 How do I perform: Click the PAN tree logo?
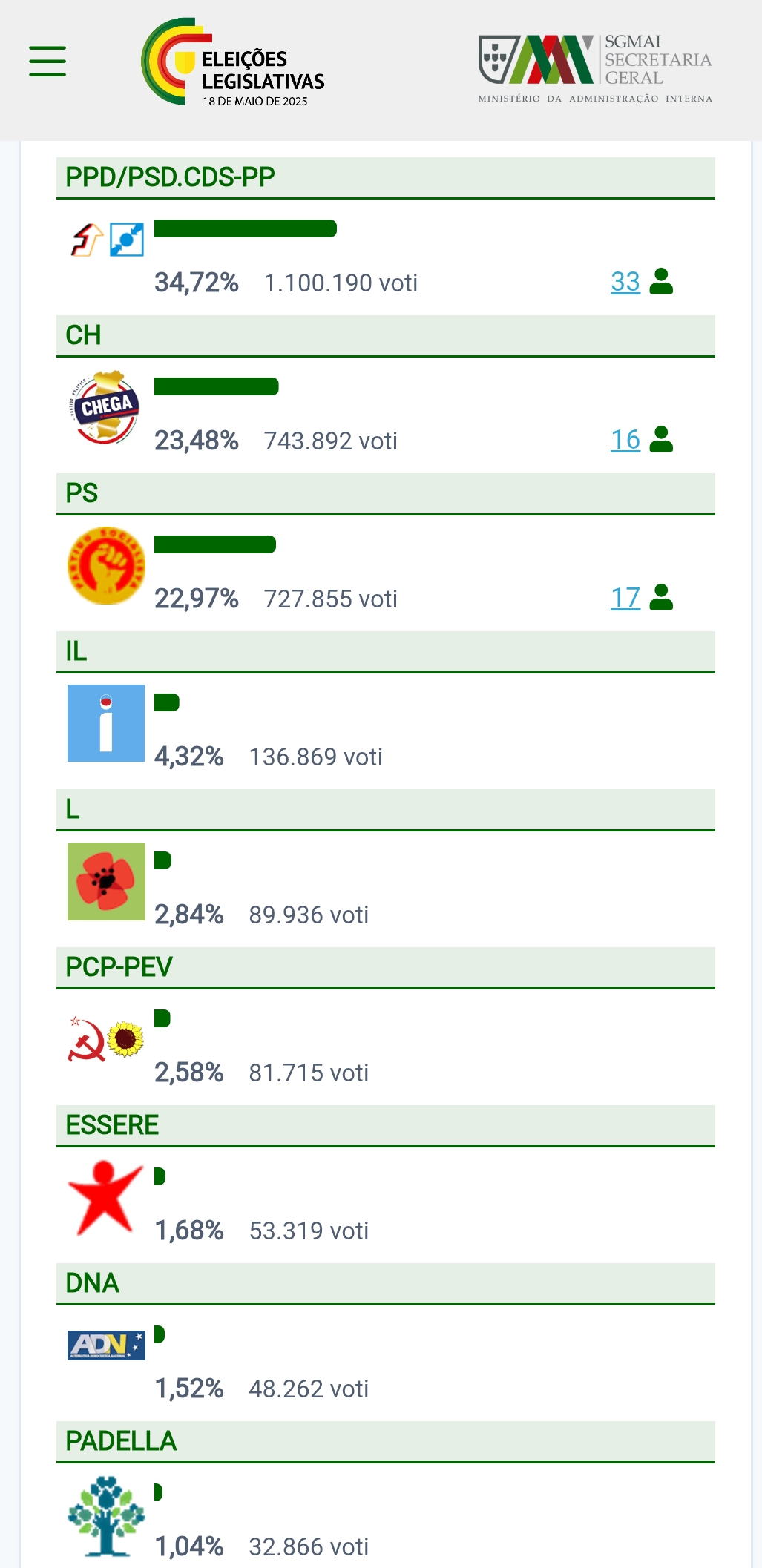[106, 1515]
